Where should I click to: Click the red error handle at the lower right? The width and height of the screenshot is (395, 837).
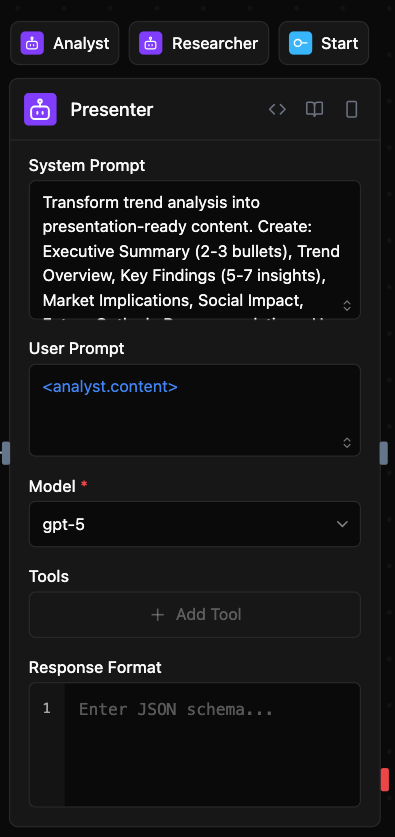point(385,779)
